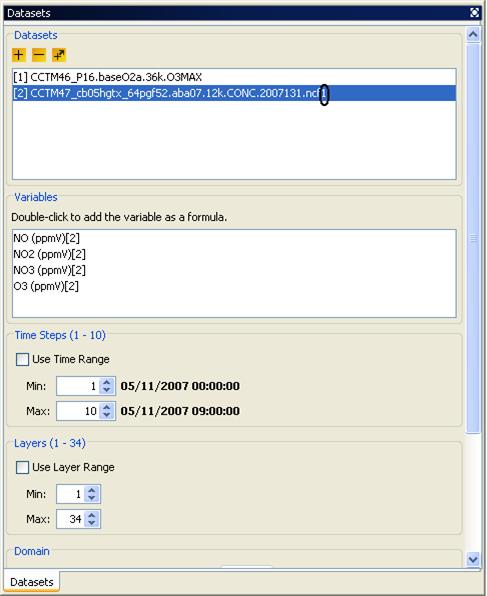Select the Datasets tab at bottom
The height and width of the screenshot is (596, 487).
click(x=32, y=582)
